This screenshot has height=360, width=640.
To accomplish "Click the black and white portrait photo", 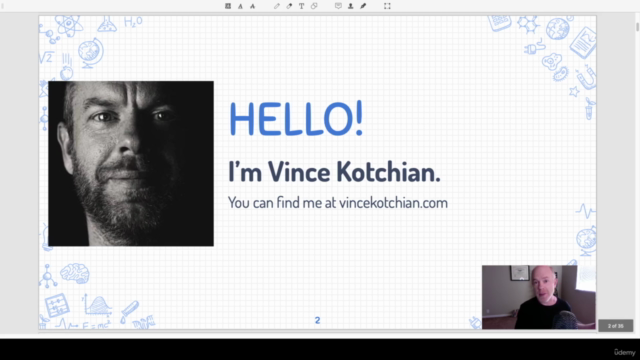I will (131, 164).
